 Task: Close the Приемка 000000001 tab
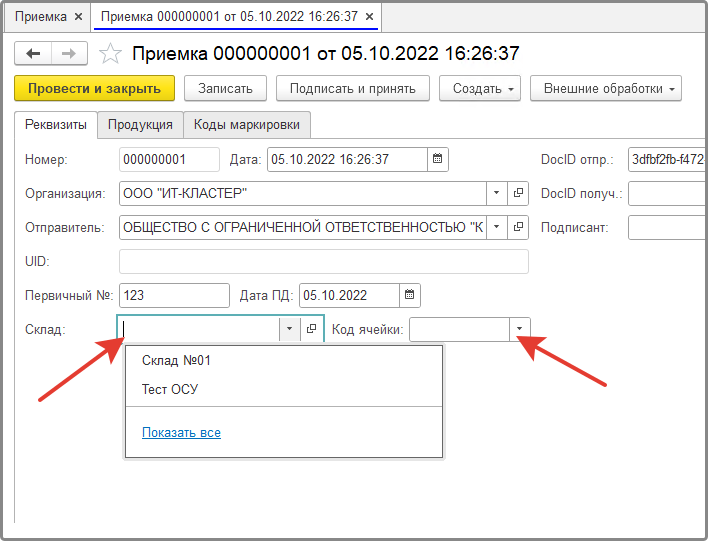coord(369,17)
